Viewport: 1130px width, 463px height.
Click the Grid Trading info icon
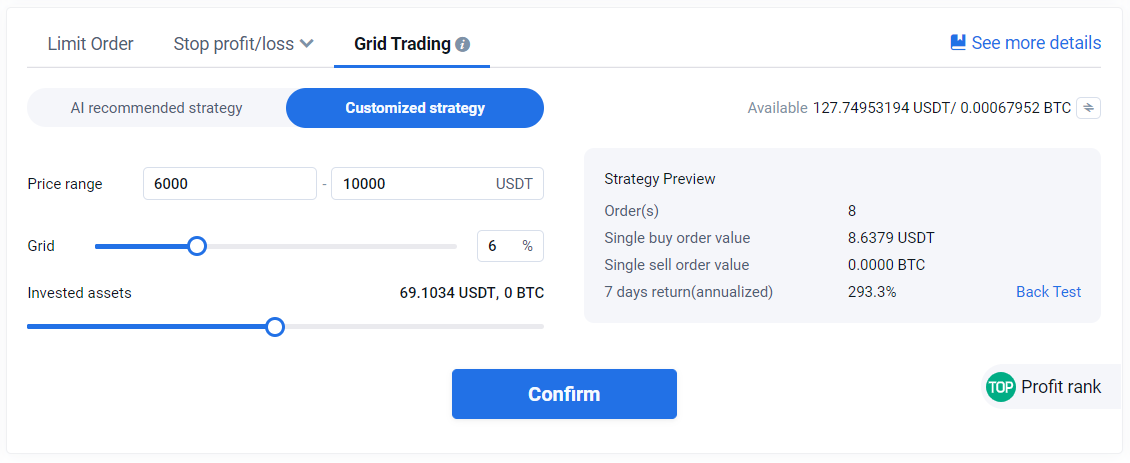coord(462,45)
